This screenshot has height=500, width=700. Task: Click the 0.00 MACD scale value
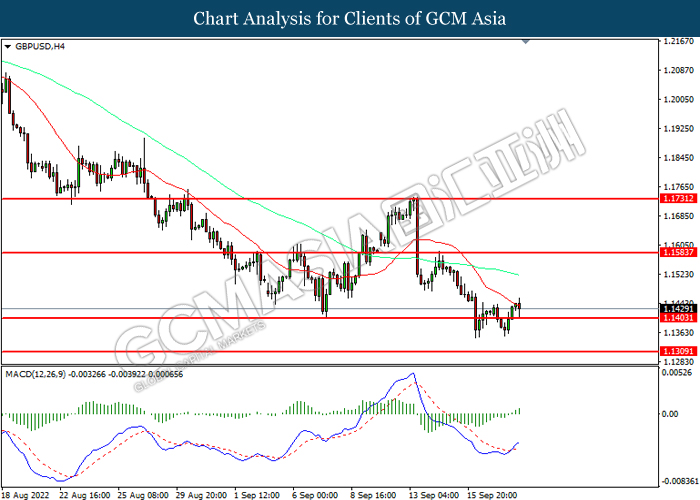[x=670, y=414]
